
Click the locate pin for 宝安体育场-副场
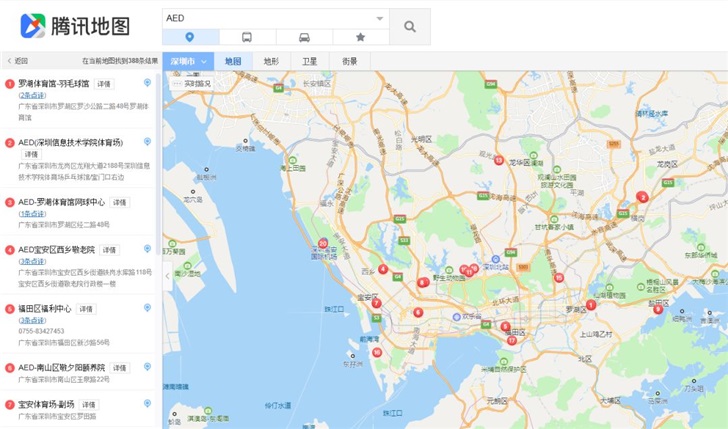[147, 403]
